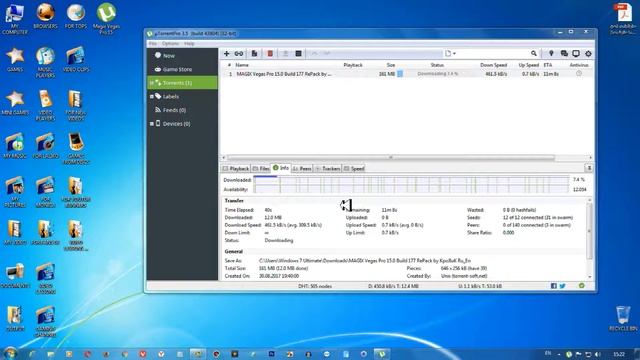
Task: Sort by the Status column header
Action: [x=437, y=65]
